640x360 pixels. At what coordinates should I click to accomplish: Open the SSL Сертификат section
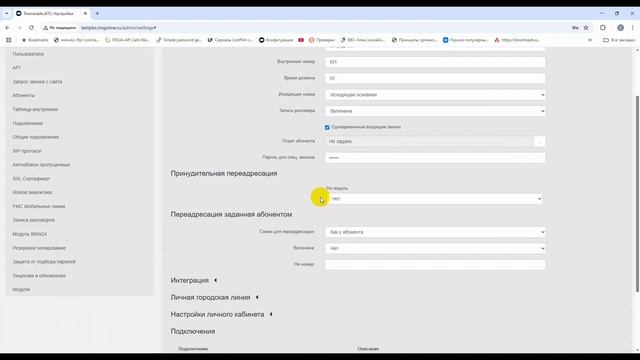31,179
